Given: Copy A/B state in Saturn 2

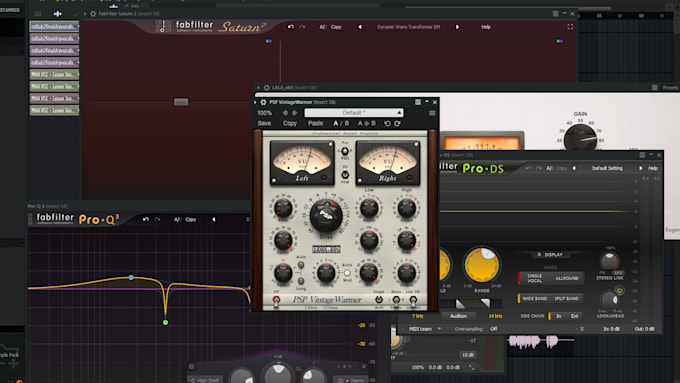Looking at the screenshot, I should 336,27.
